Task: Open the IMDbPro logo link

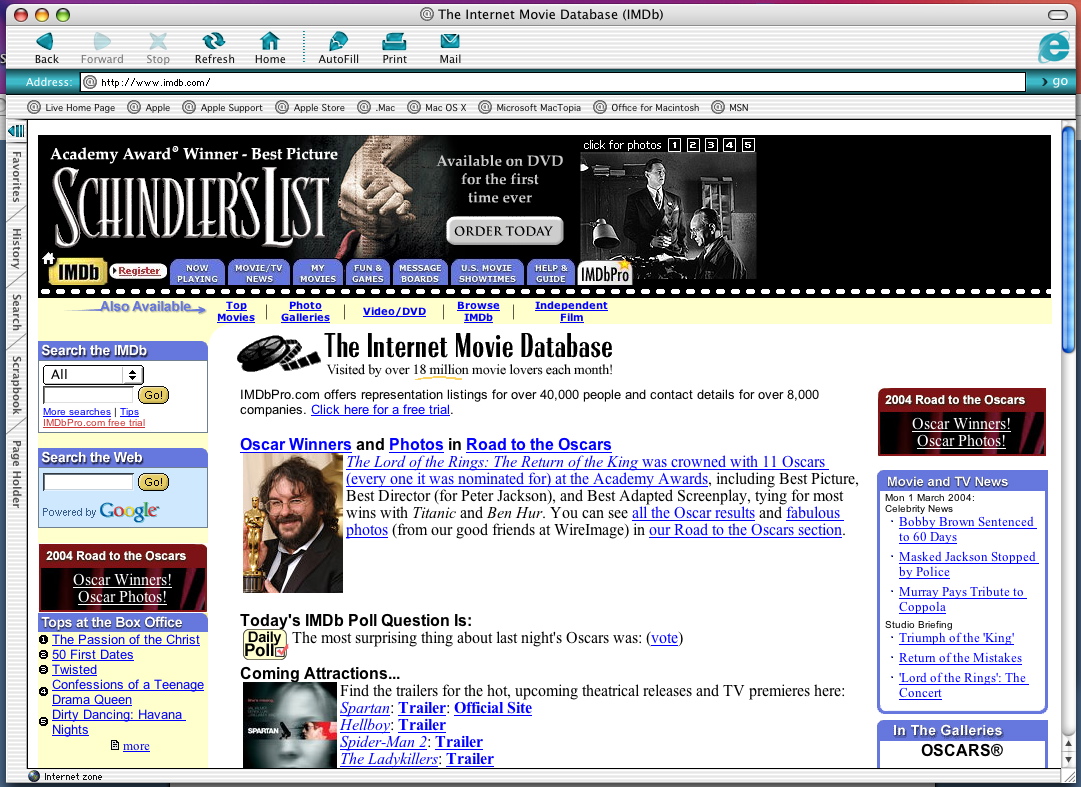Action: [x=605, y=274]
